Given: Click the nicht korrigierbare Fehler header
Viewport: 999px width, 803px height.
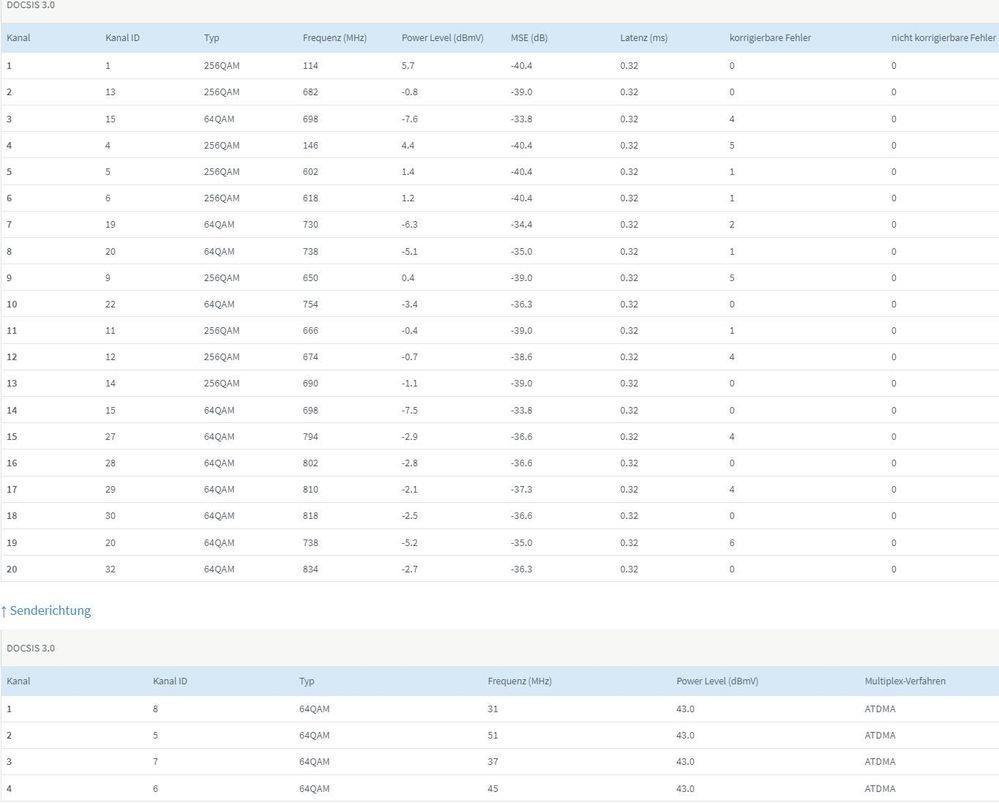Looking at the screenshot, I should click(943, 38).
